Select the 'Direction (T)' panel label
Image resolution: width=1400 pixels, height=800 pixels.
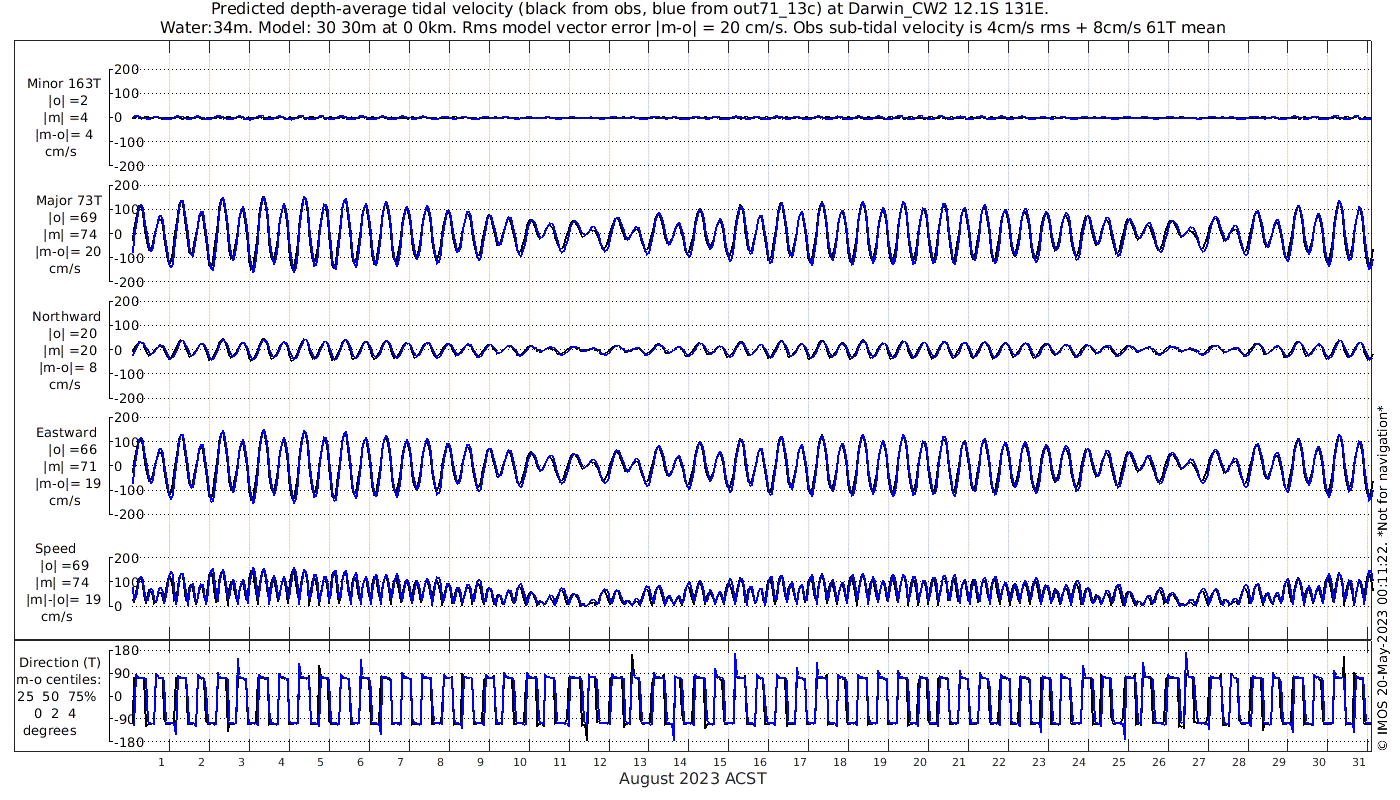[60, 663]
